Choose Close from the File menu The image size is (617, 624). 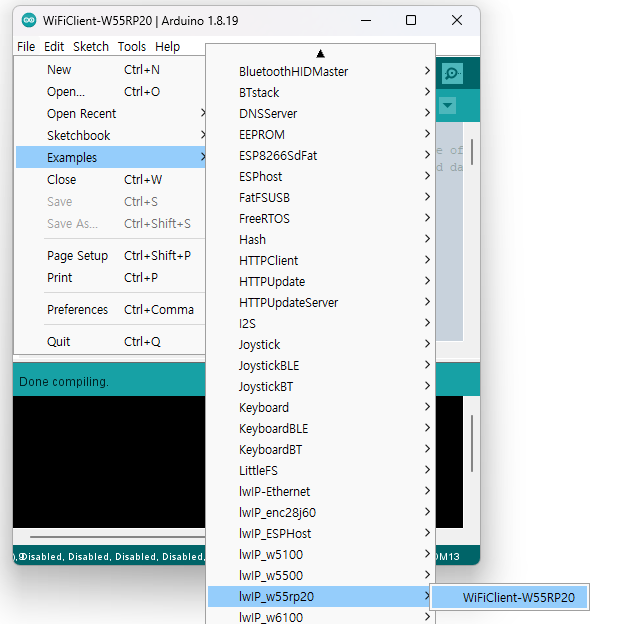pos(110,179)
